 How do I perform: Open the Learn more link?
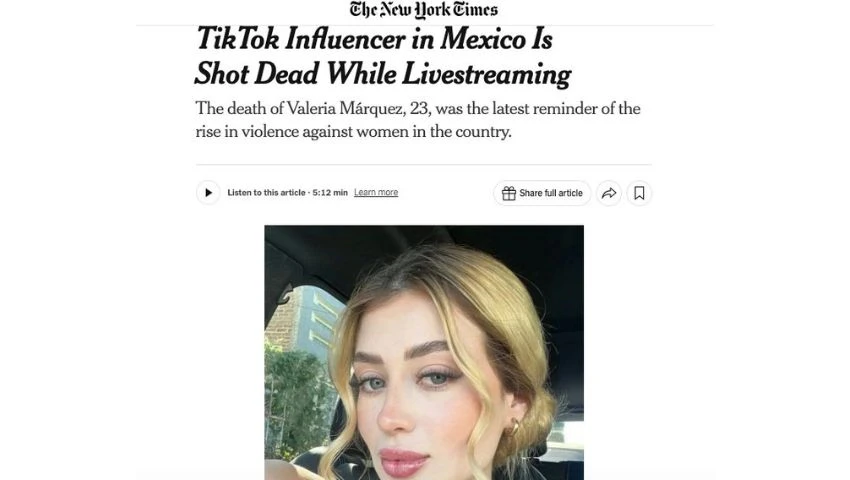point(376,192)
